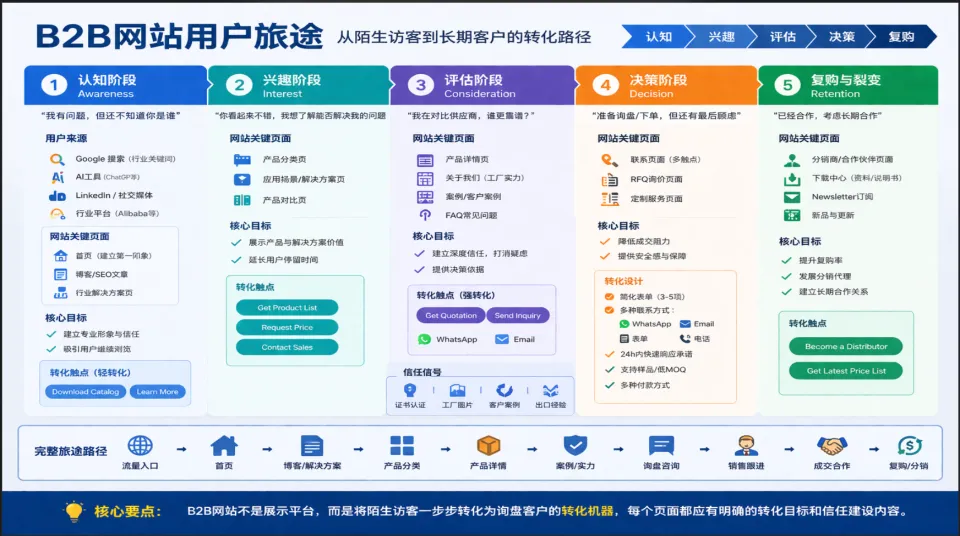The image size is (960, 536).
Task: Click the 定制服务页面 icon
Action: pyautogui.click(x=609, y=199)
